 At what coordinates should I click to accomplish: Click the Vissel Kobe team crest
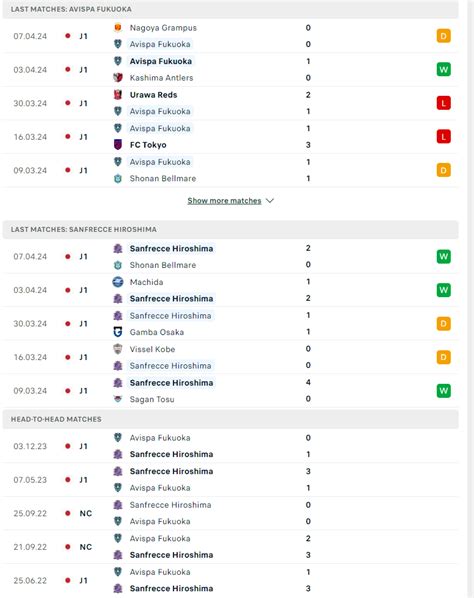point(118,349)
